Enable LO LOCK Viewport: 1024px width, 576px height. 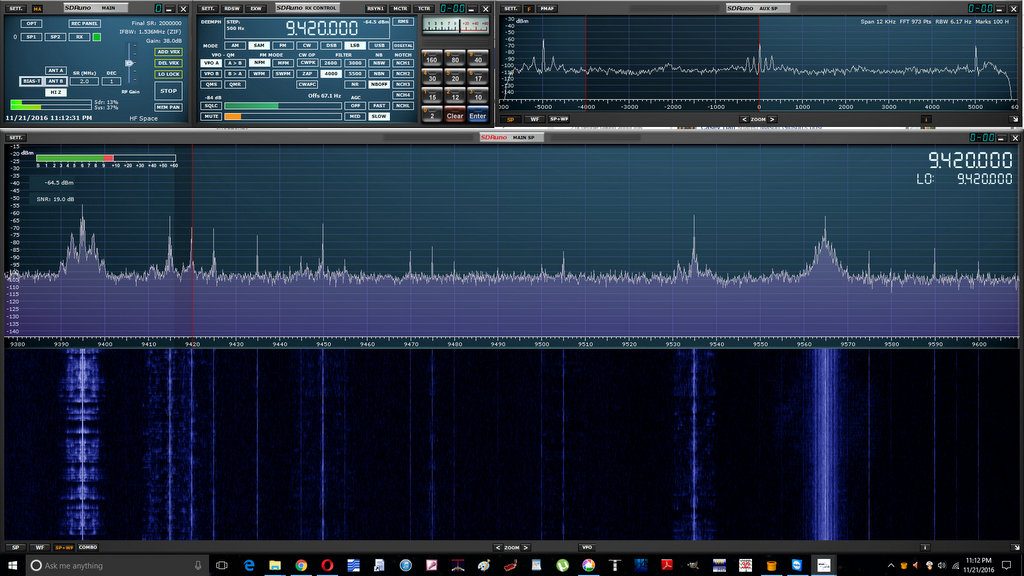(167, 75)
